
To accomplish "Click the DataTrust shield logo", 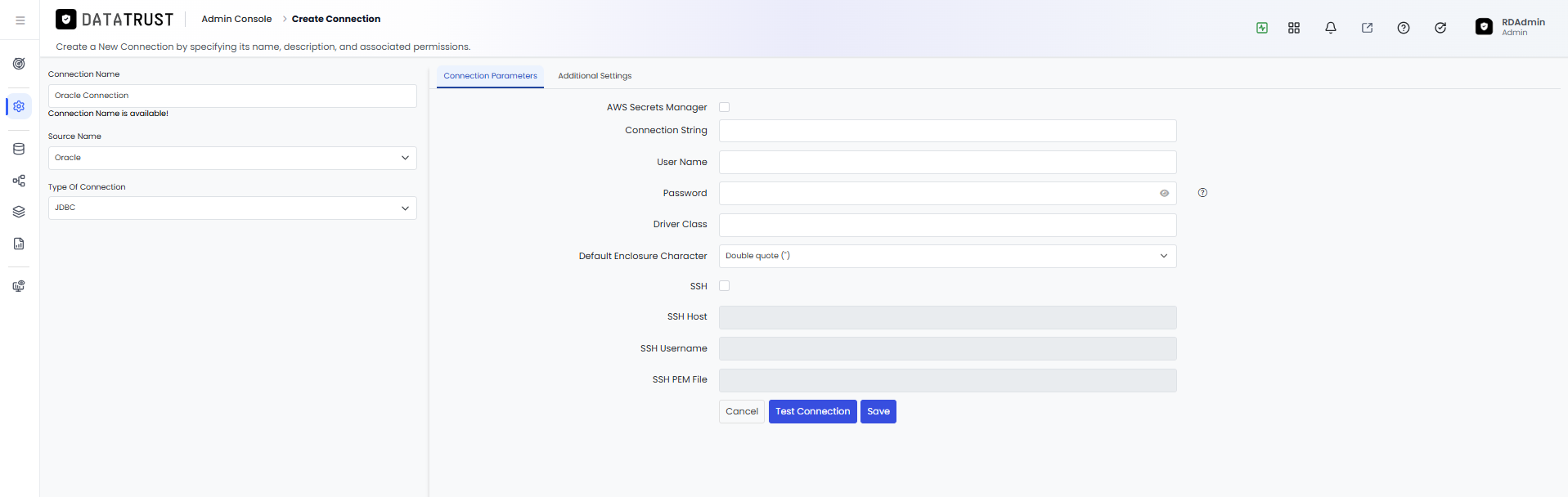I will tap(66, 19).
